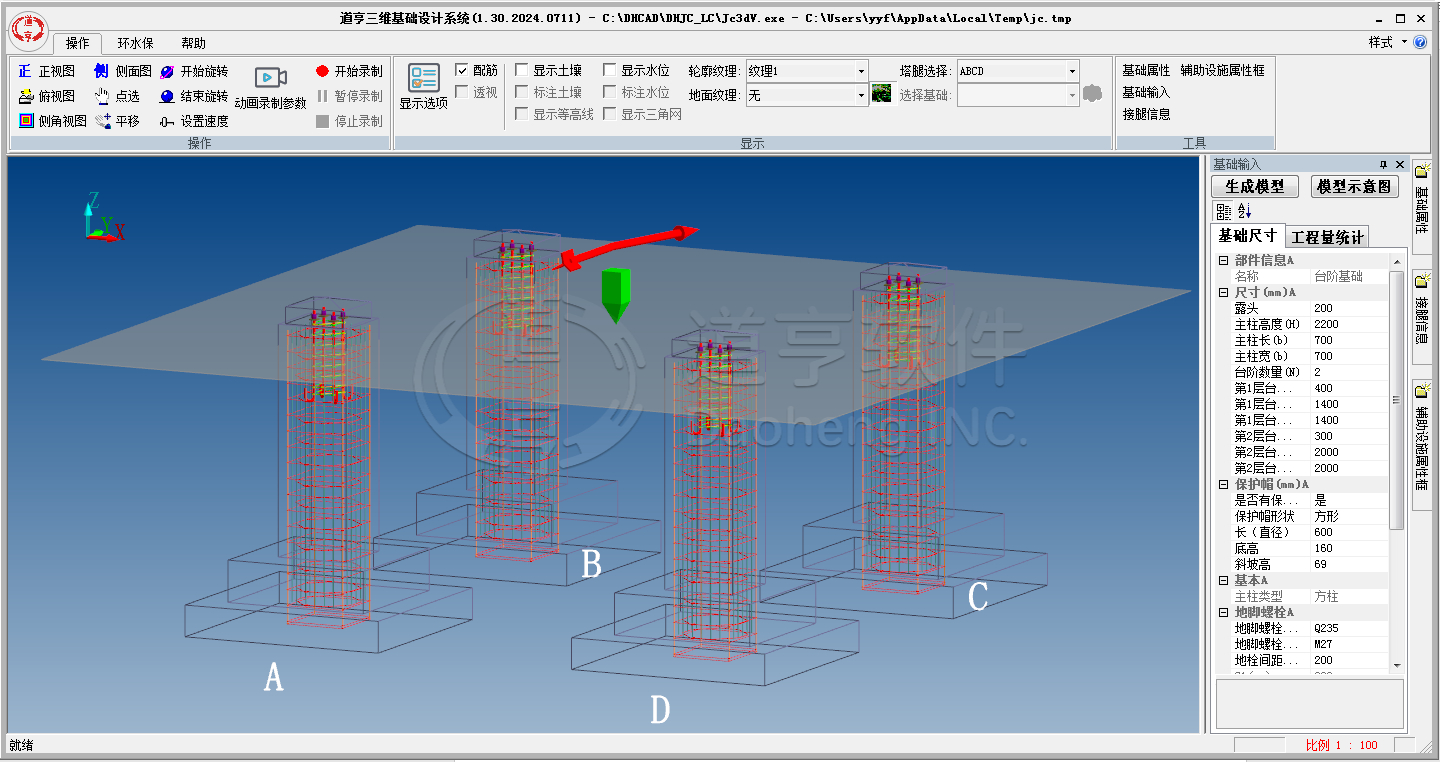Pin the 基础输入 panel with the pushpin
This screenshot has height=762, width=1440.
click(x=1383, y=164)
